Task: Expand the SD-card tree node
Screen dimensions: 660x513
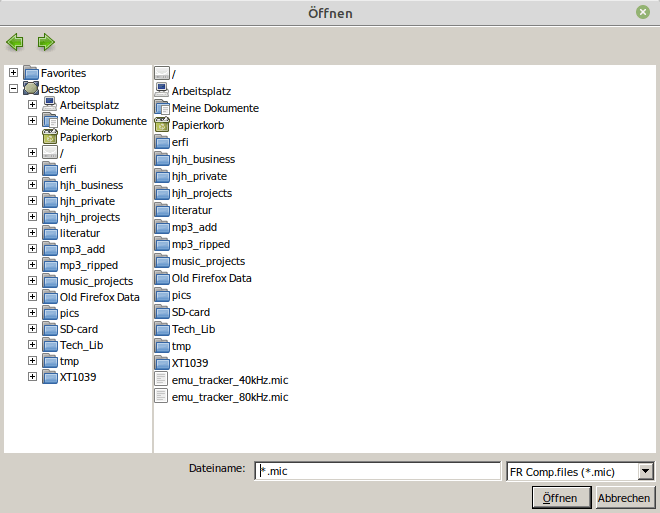Action: click(32, 329)
